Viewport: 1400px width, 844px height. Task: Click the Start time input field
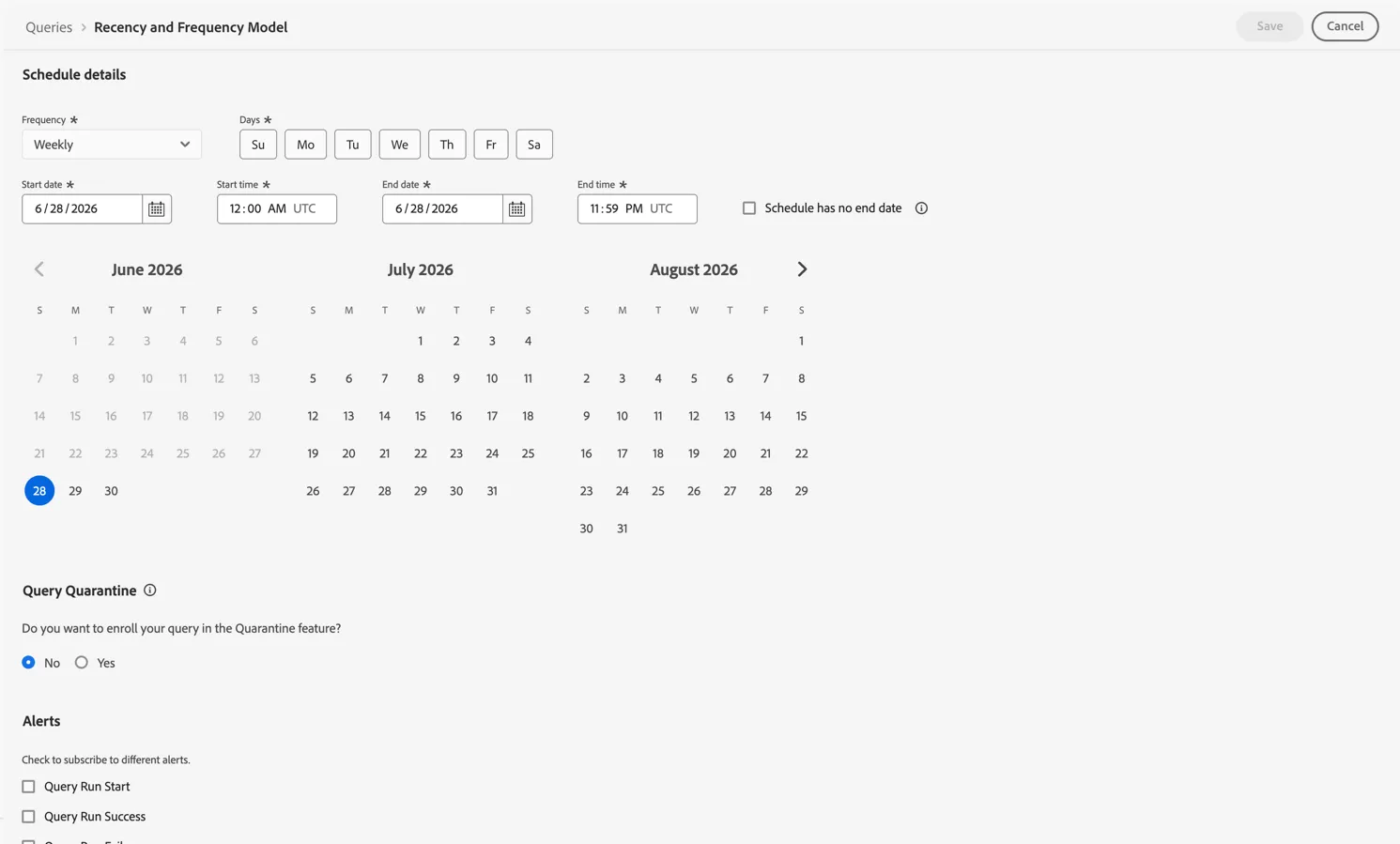pos(277,208)
